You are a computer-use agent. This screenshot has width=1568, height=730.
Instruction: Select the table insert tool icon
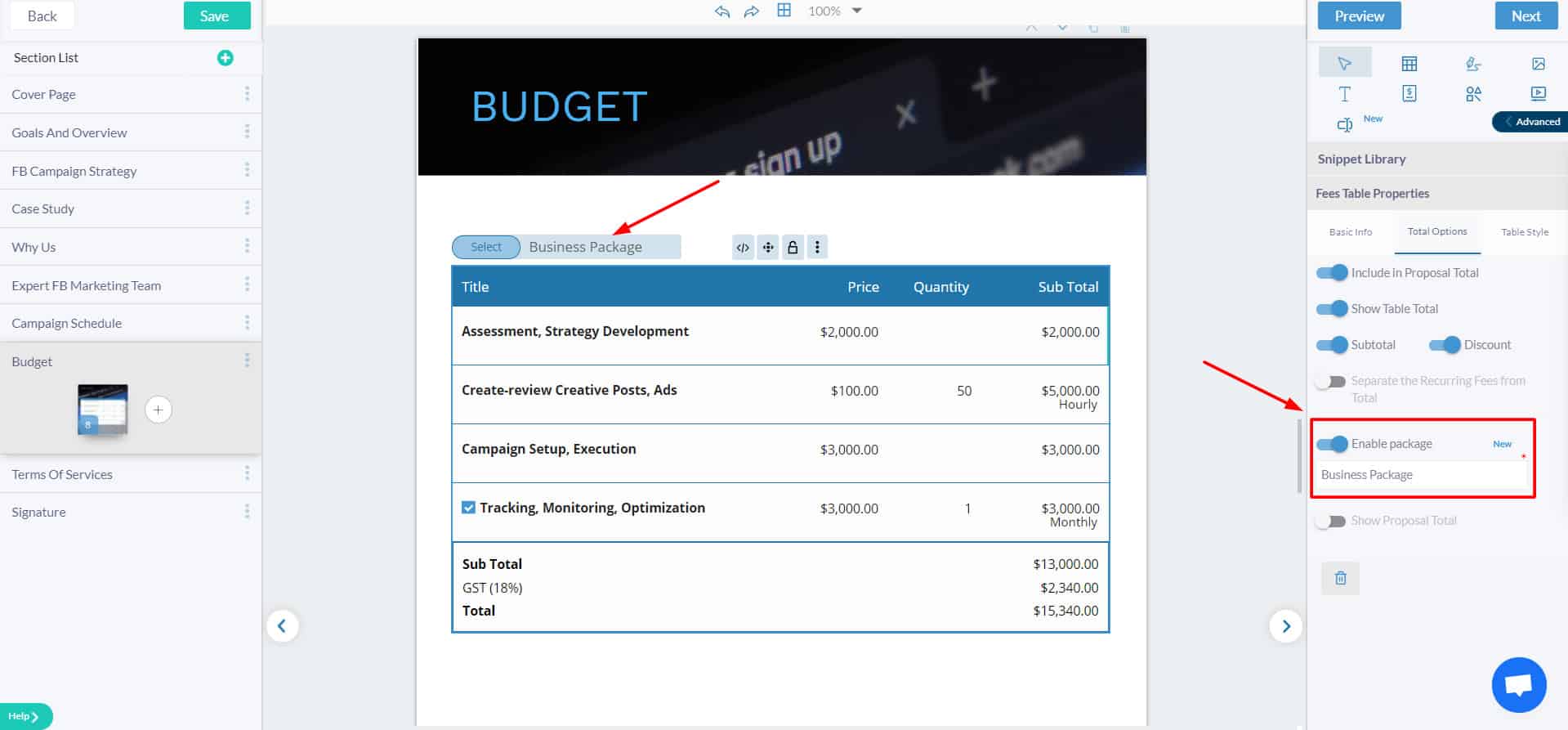[x=1409, y=64]
